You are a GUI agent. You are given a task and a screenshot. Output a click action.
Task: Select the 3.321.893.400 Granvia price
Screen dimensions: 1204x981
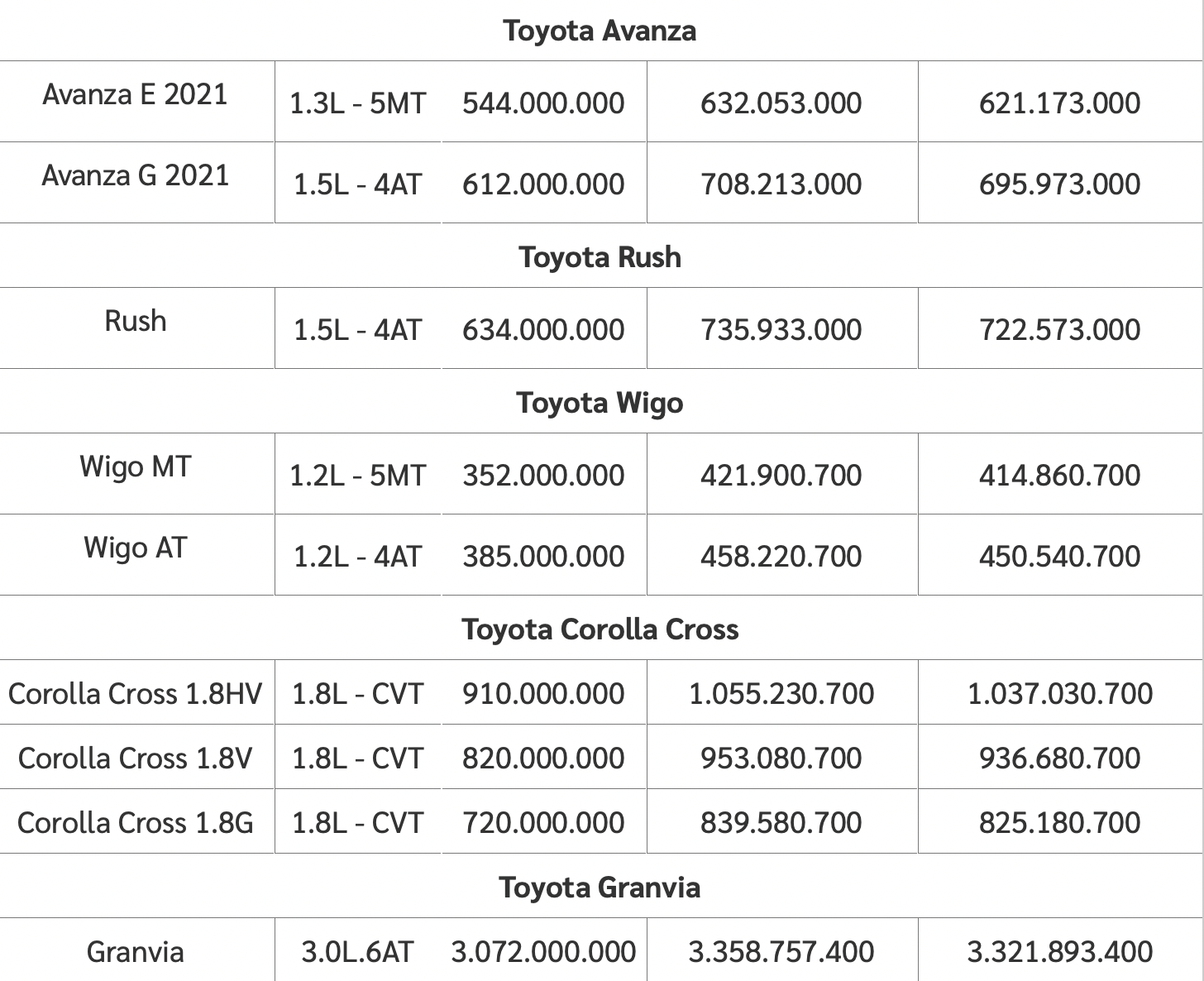click(1059, 951)
